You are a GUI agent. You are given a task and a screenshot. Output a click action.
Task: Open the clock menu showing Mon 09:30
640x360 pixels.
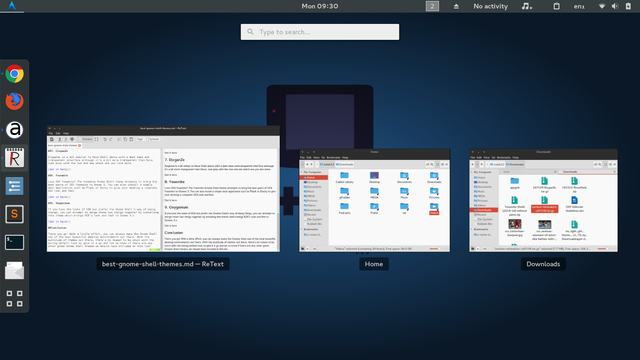point(320,6)
